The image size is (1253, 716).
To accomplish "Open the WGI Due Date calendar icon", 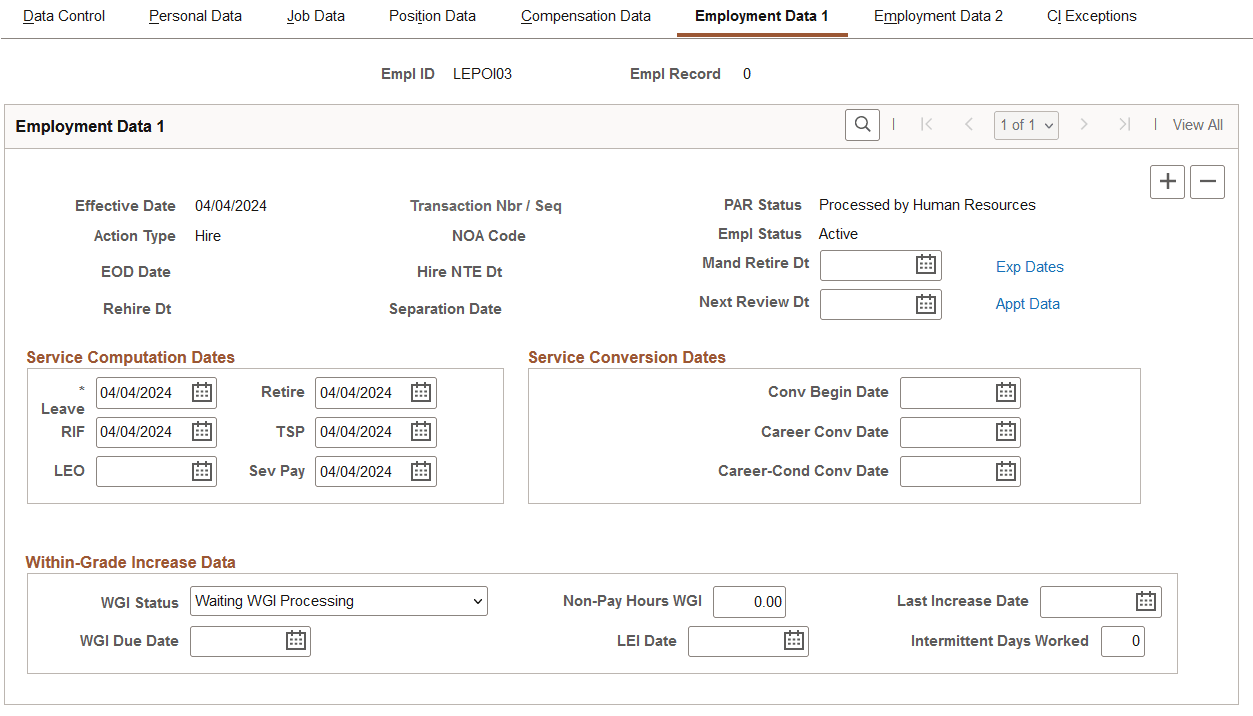I will 295,640.
